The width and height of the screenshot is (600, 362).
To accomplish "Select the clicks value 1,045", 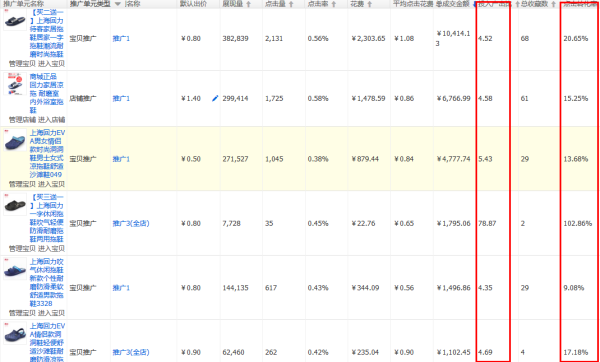I will click(x=274, y=159).
